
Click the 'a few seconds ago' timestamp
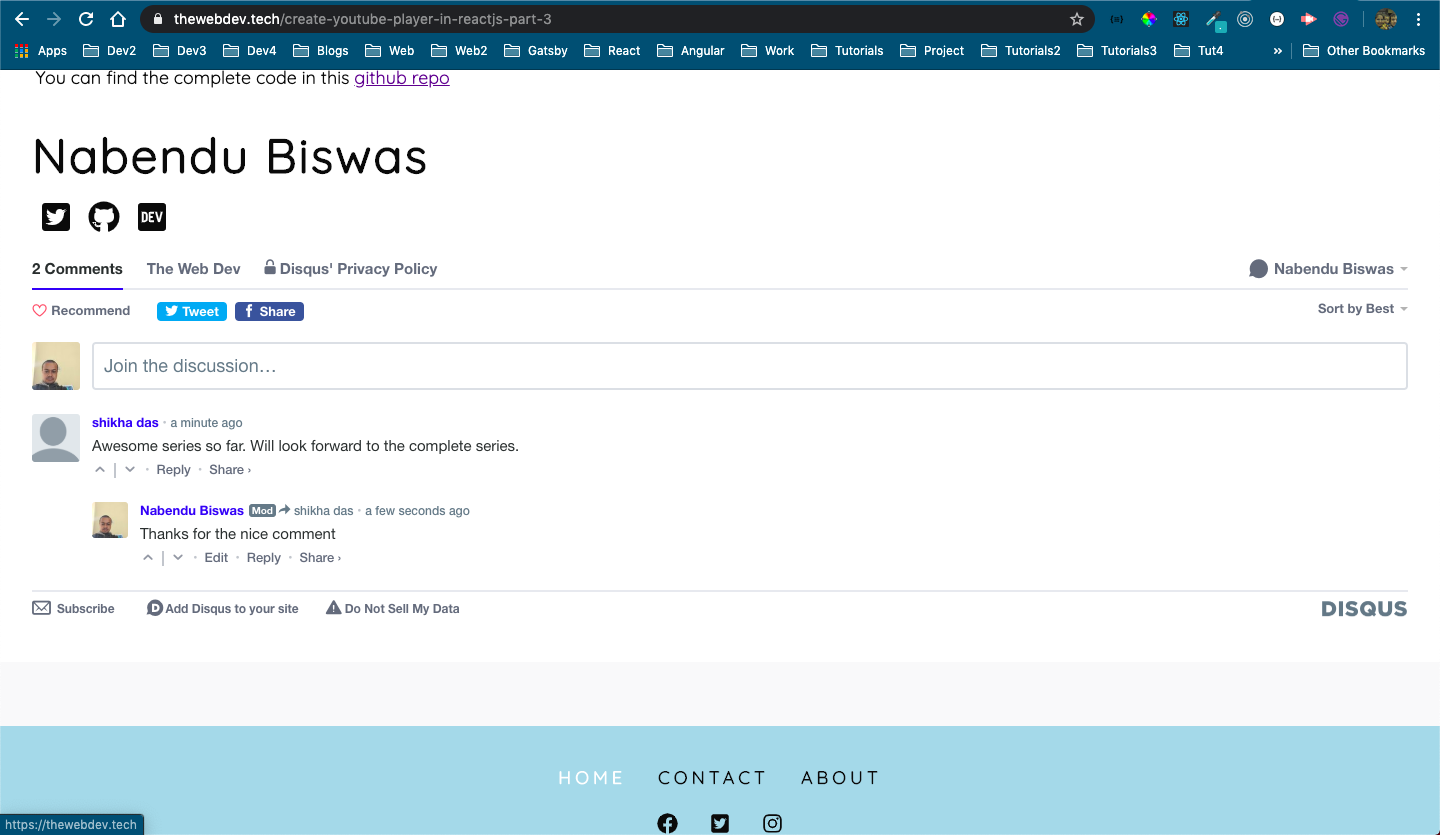(417, 511)
